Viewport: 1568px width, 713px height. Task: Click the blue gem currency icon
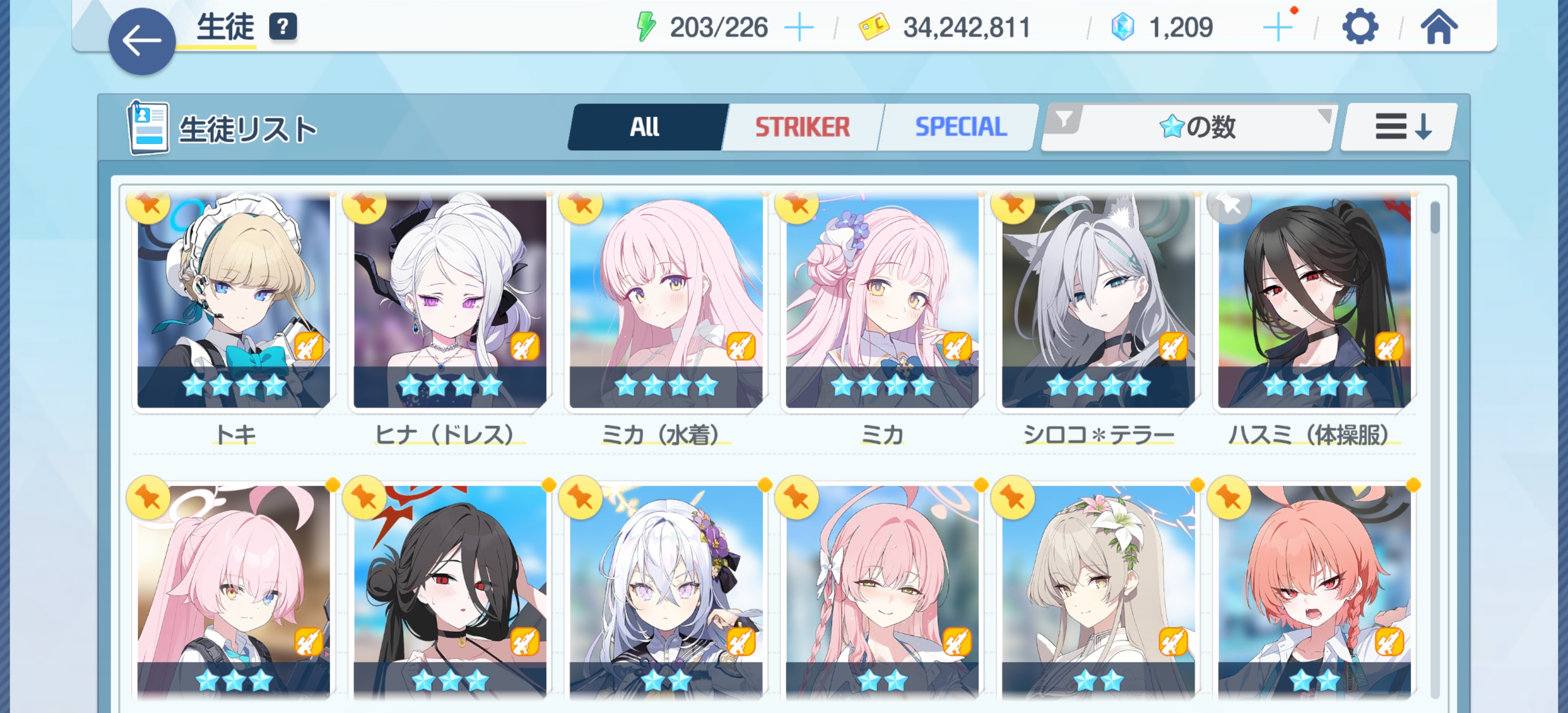tap(1123, 27)
